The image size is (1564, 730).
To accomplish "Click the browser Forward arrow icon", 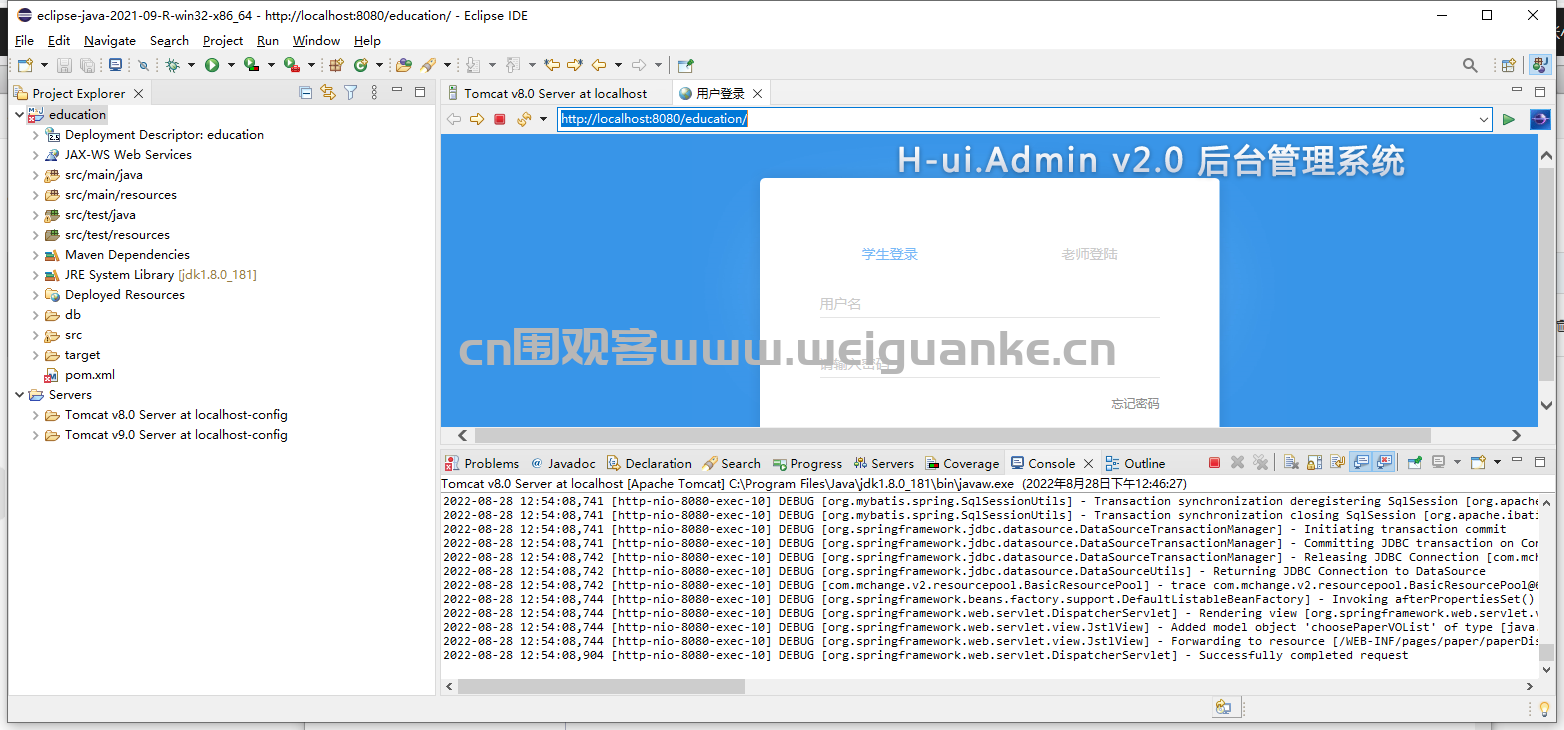I will (477, 119).
